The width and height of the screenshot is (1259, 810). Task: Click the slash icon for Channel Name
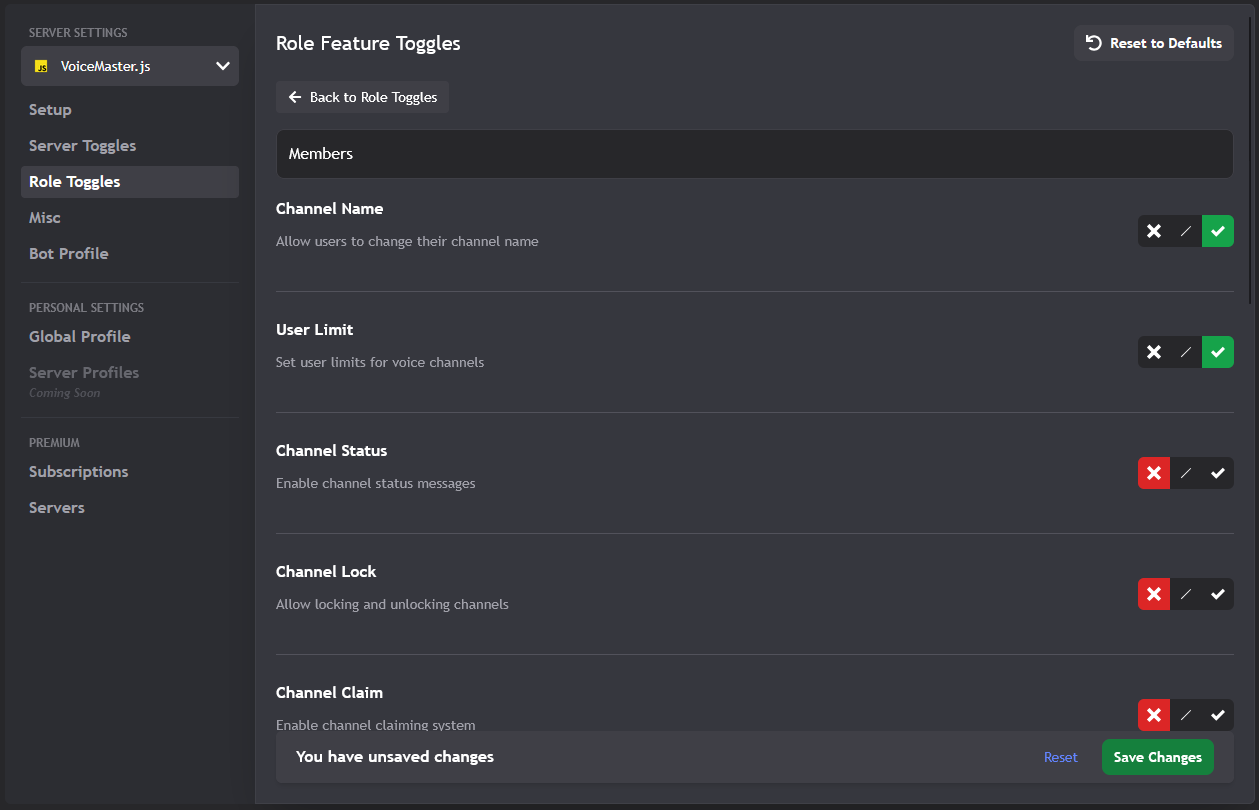[x=1185, y=231]
